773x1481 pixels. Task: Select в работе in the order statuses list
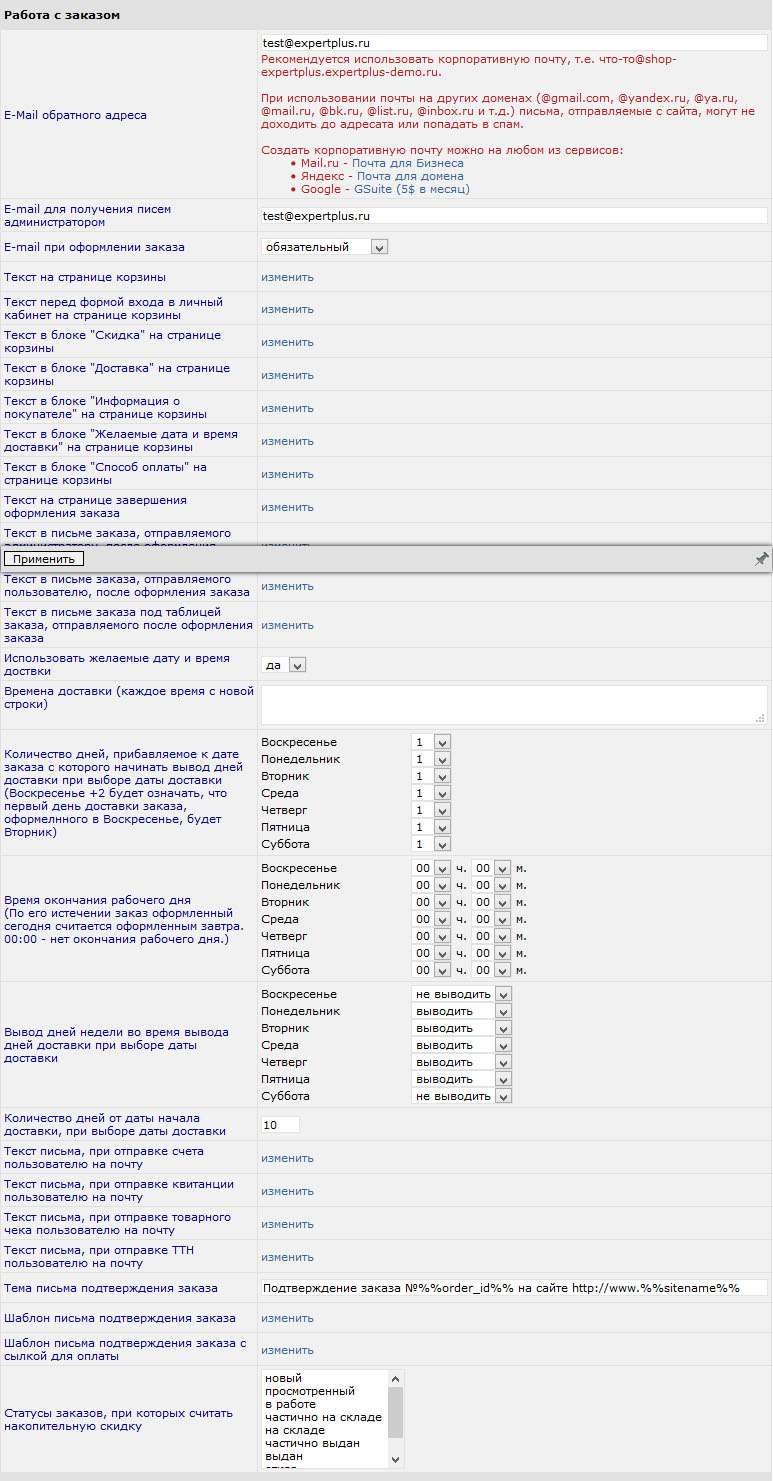(325, 1405)
